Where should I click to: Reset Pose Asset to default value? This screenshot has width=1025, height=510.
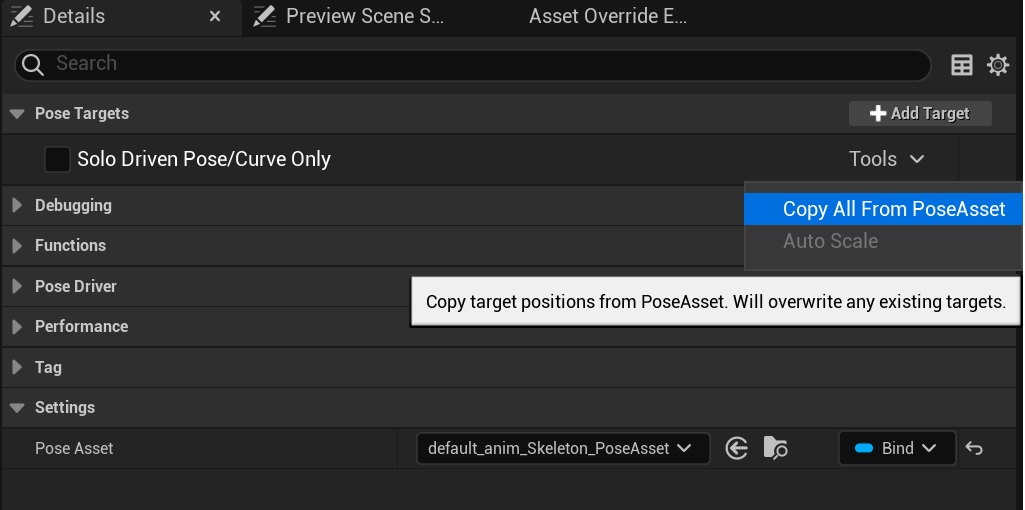click(974, 448)
